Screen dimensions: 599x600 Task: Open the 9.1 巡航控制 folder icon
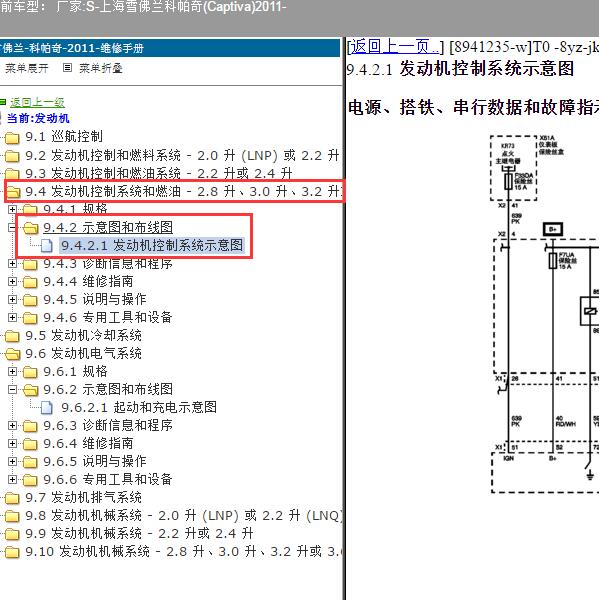point(12,138)
